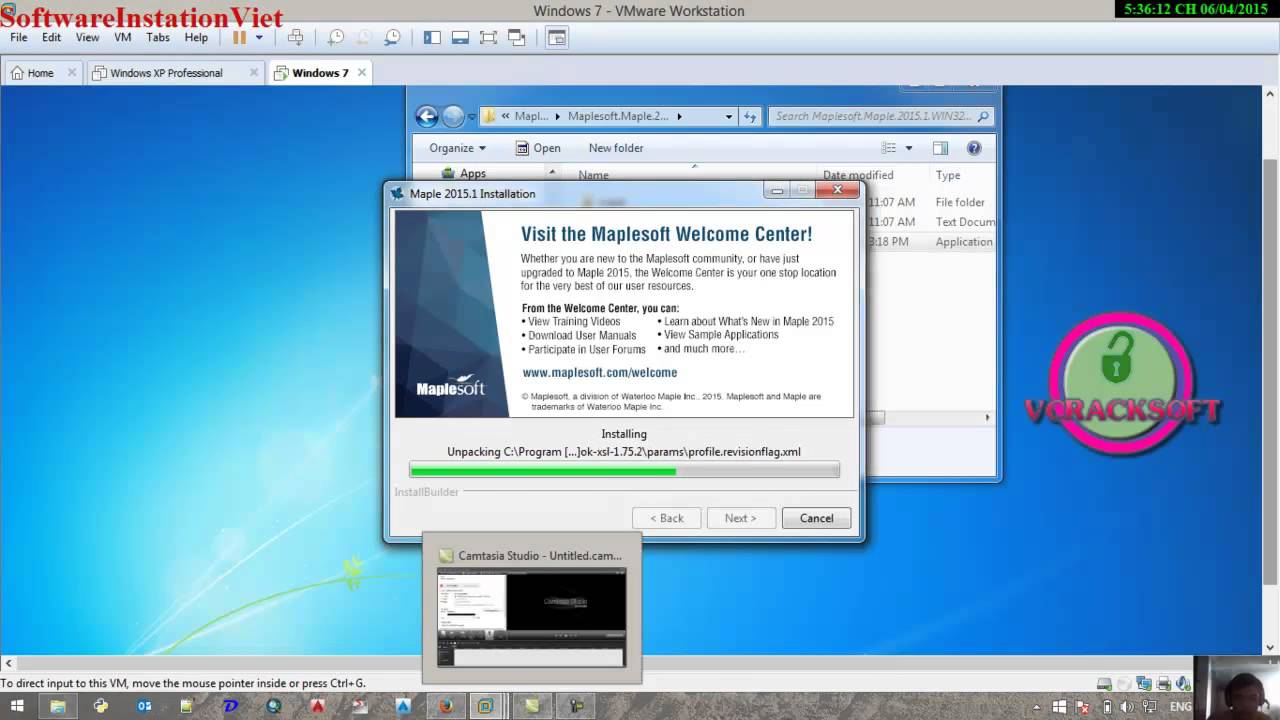This screenshot has height=720, width=1280.
Task: Click the greyed Next button in installer
Action: point(740,518)
